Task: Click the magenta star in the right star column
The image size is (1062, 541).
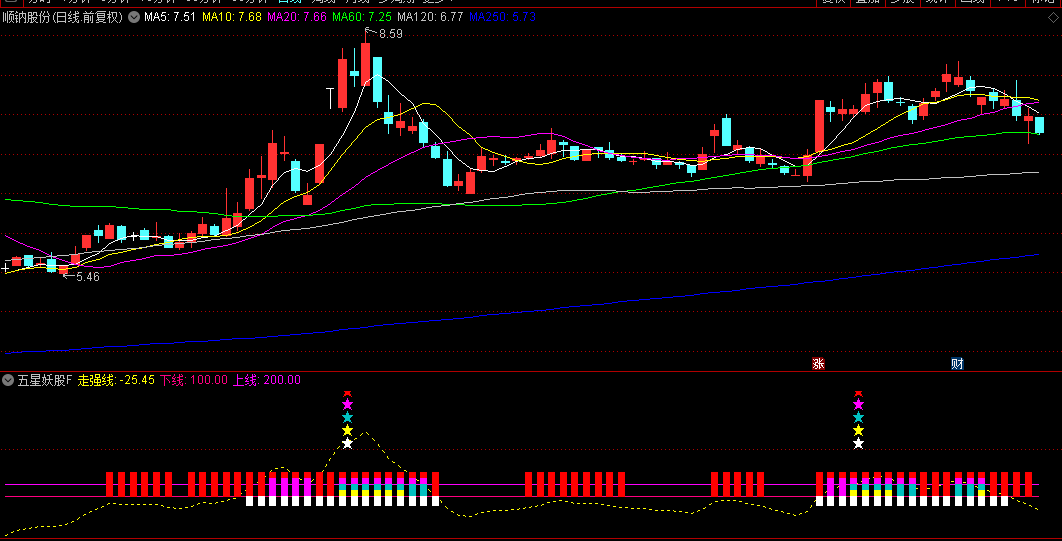Action: click(859, 404)
